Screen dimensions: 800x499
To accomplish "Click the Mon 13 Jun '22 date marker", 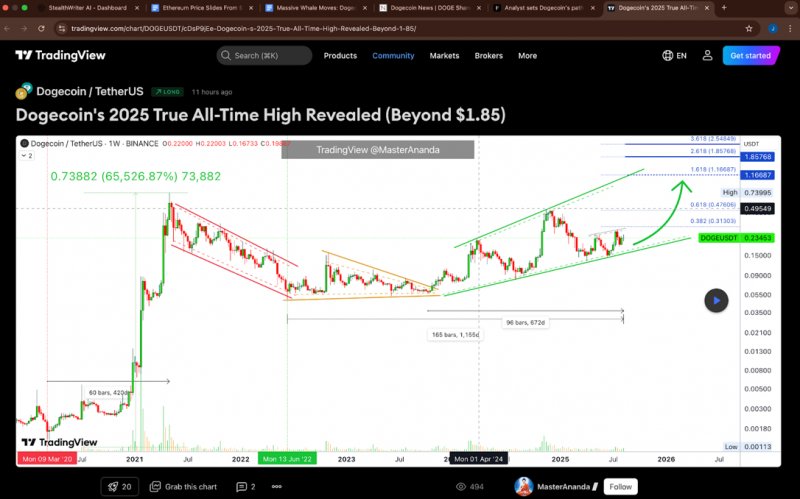I will (x=287, y=459).
